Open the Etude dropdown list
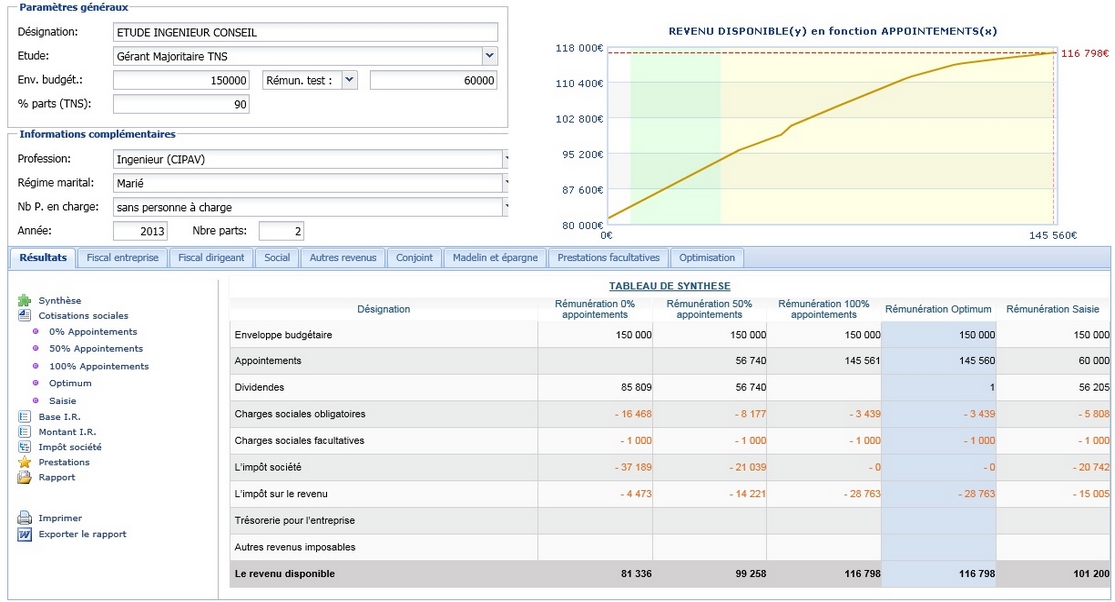The height and width of the screenshot is (602, 1115). [489, 56]
